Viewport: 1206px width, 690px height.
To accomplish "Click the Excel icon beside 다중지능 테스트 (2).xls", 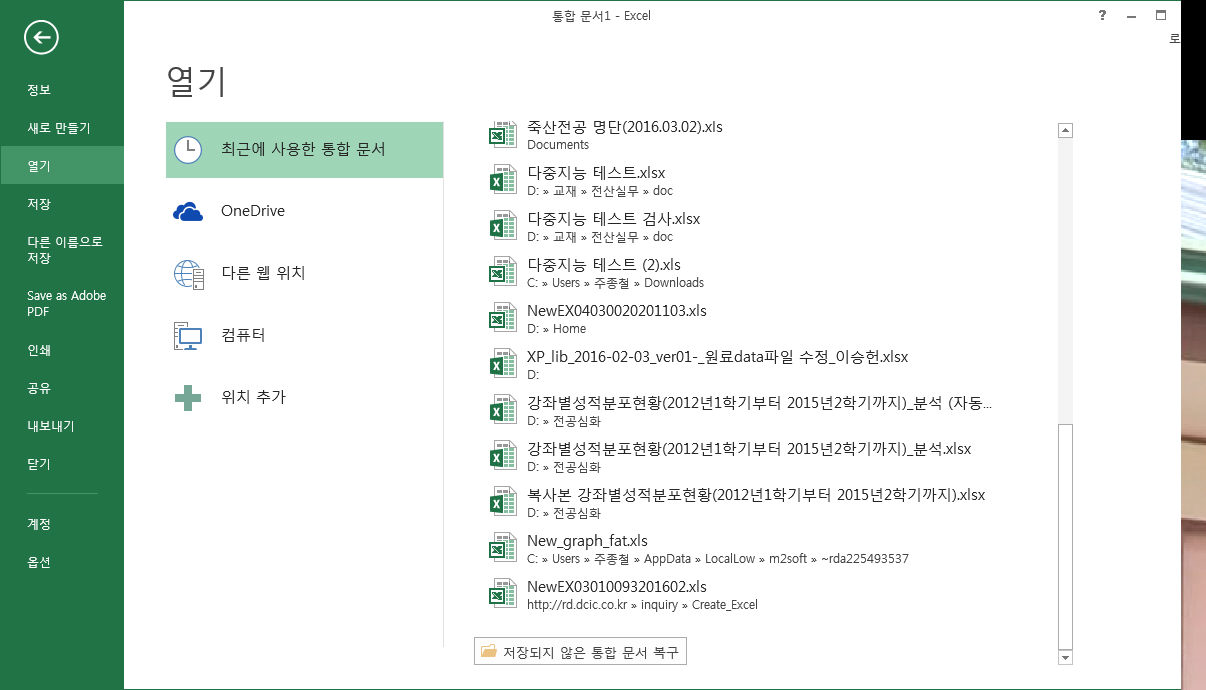I will (x=501, y=272).
